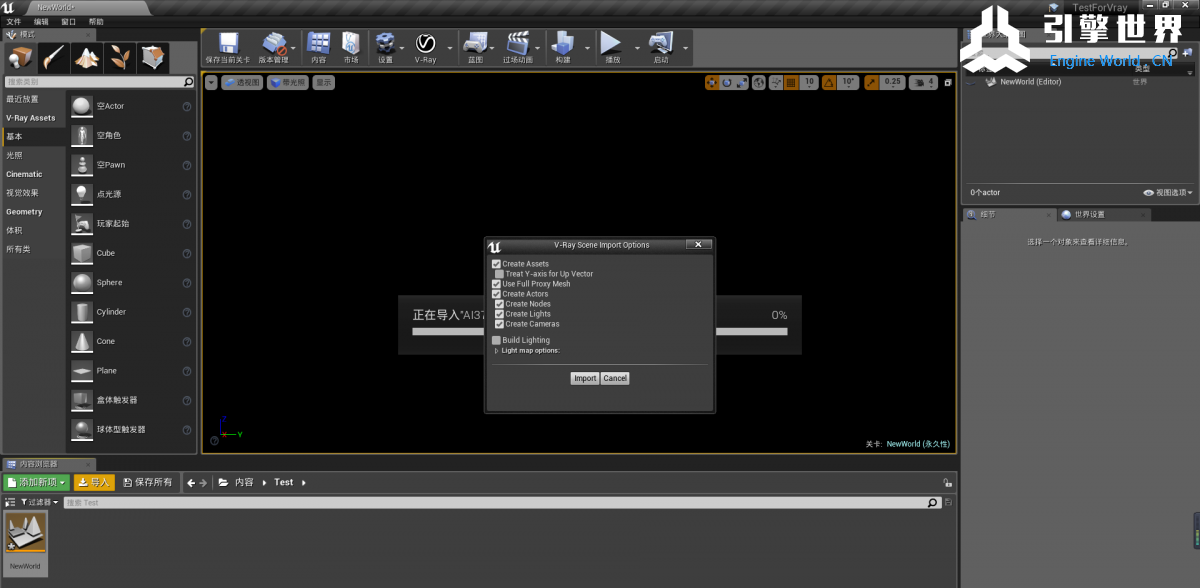
Task: Click the Import button in dialog
Action: click(585, 378)
